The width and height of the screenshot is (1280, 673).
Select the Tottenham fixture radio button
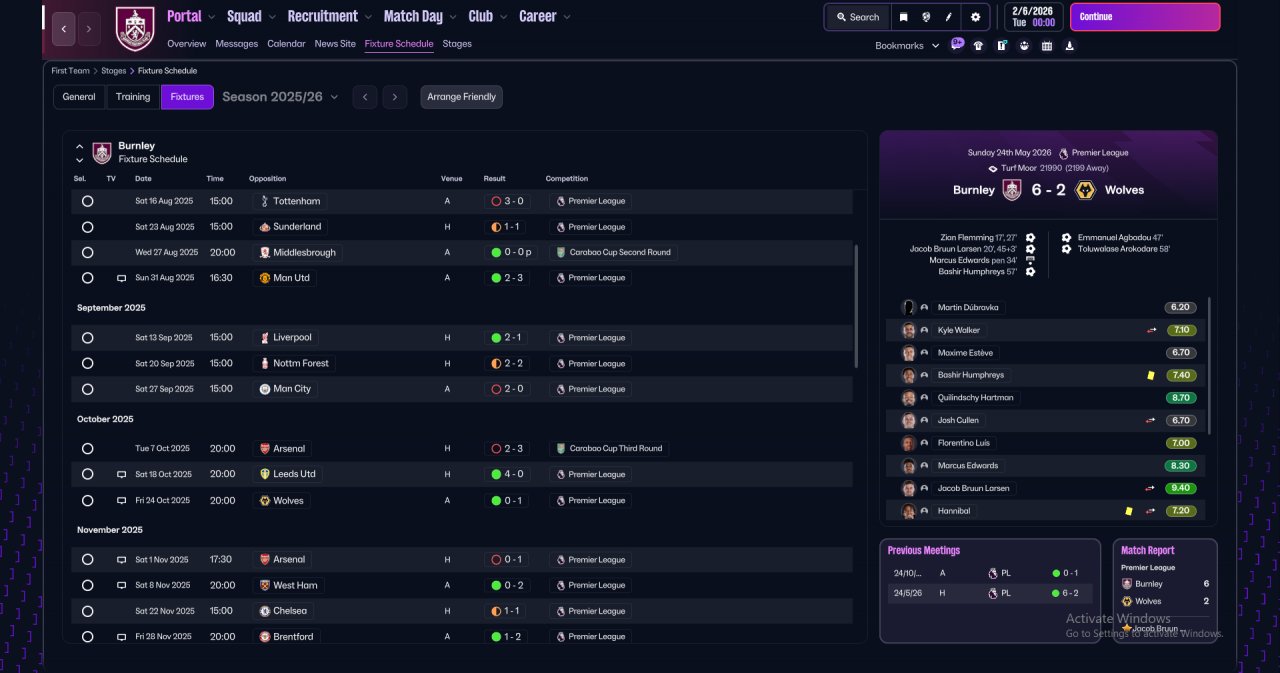tap(87, 201)
